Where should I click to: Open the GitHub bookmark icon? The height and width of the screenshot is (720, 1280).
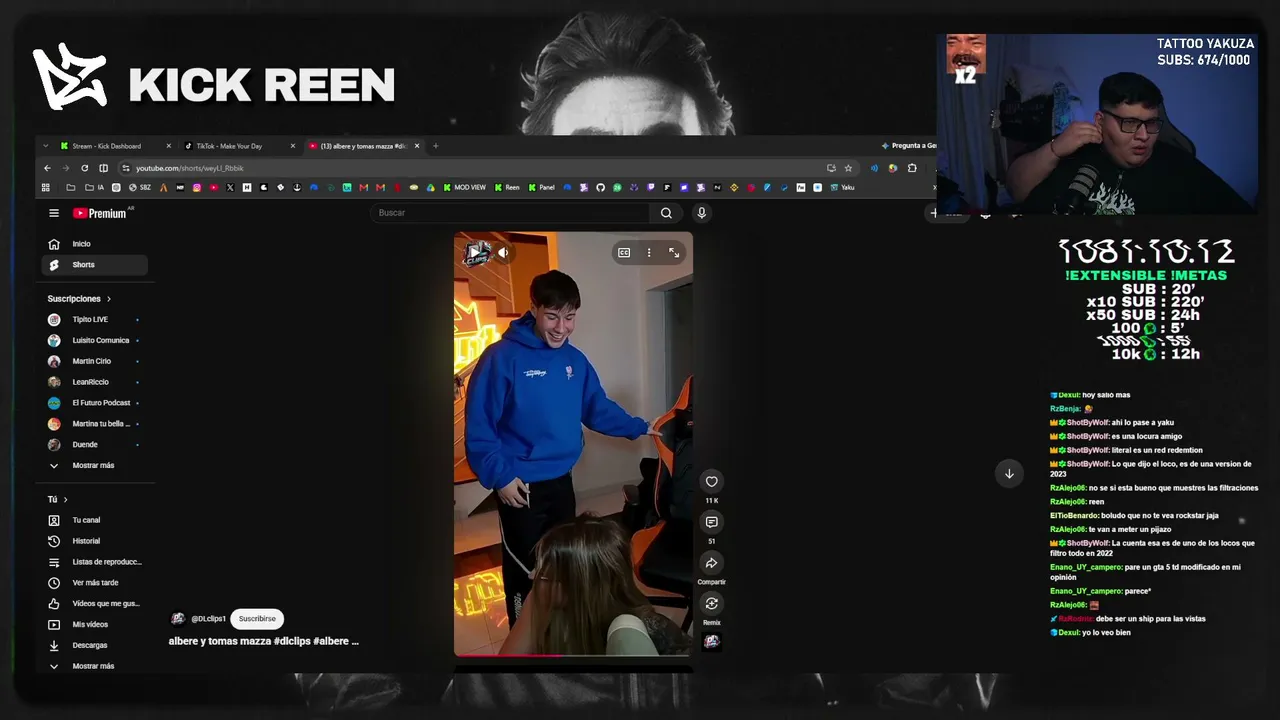(600, 188)
